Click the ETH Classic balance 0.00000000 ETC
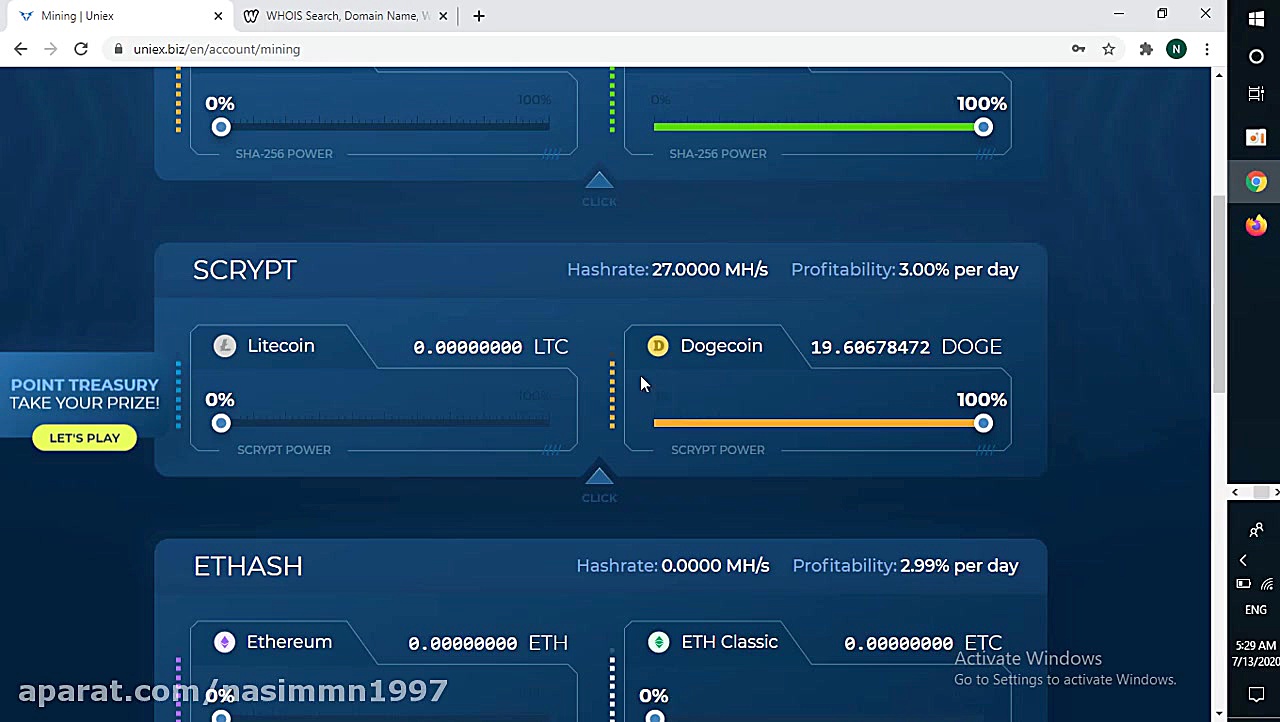The height and width of the screenshot is (722, 1280). 923,643
